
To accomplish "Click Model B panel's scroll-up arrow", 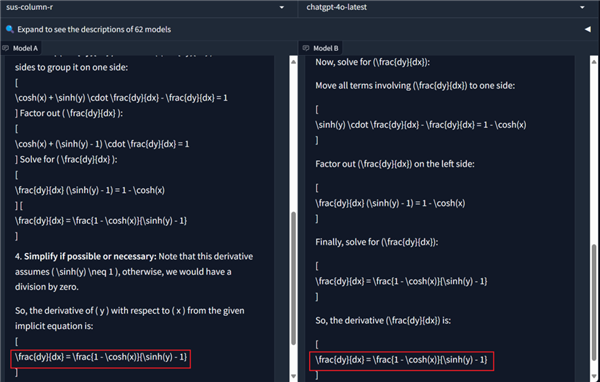I will tap(594, 62).
